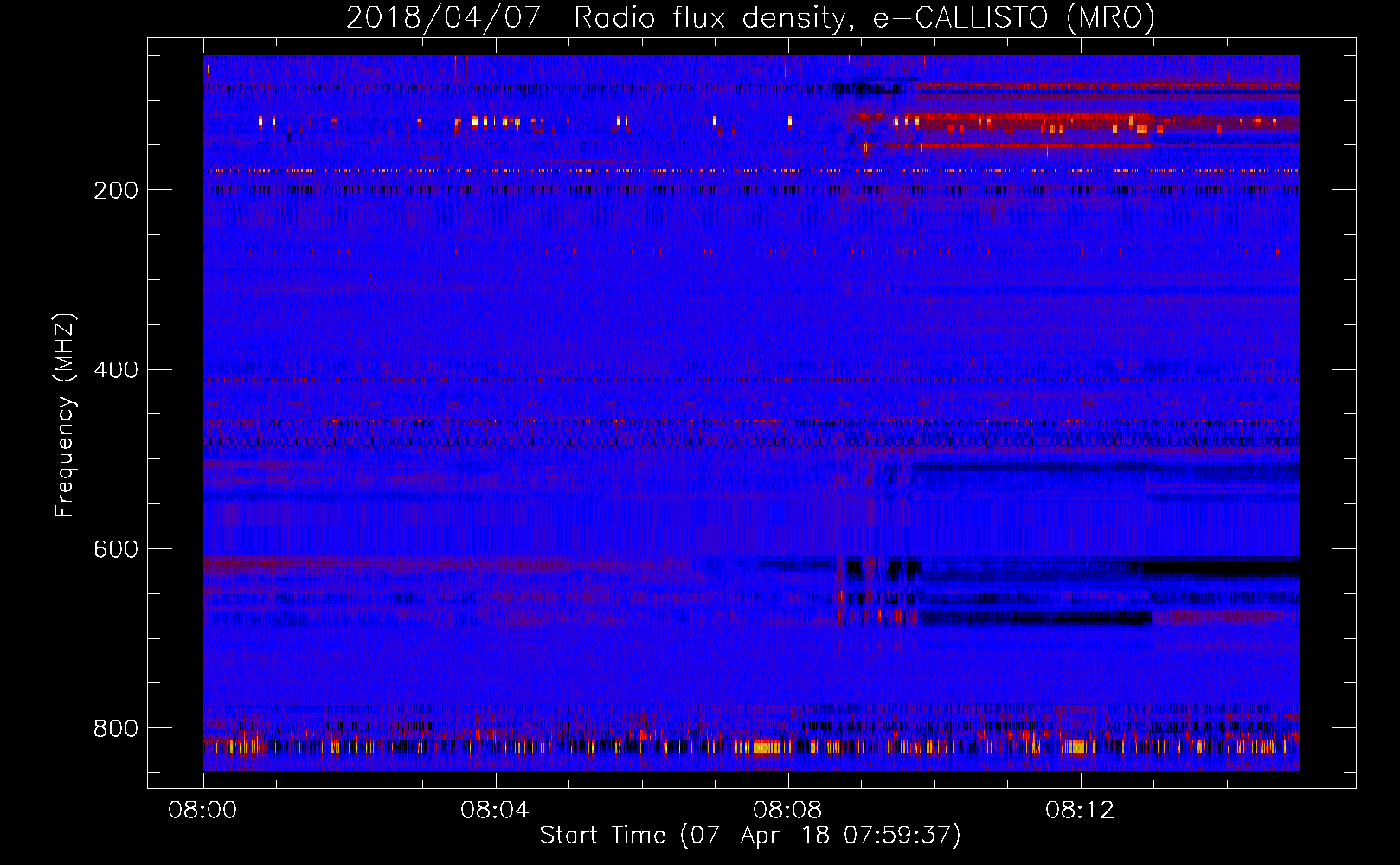Click the plot title "2018/04/07 Radio flux density, e-CALLISTO (MRO)"

pyautogui.click(x=750, y=17)
